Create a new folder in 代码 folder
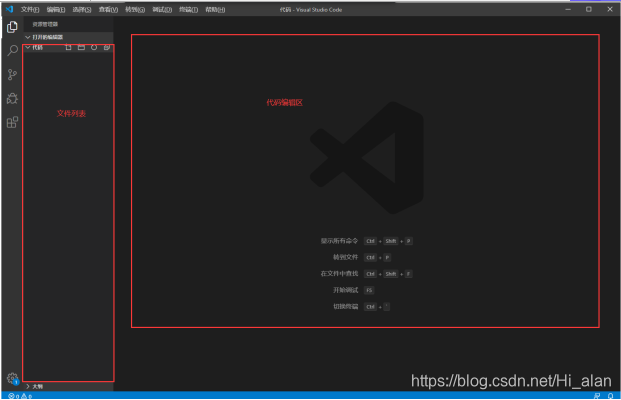The width and height of the screenshot is (621, 400). [81, 48]
